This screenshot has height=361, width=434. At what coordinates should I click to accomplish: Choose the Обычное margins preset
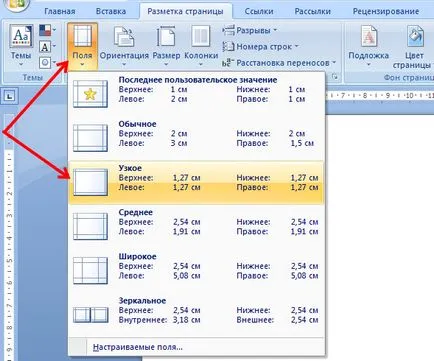(197, 138)
